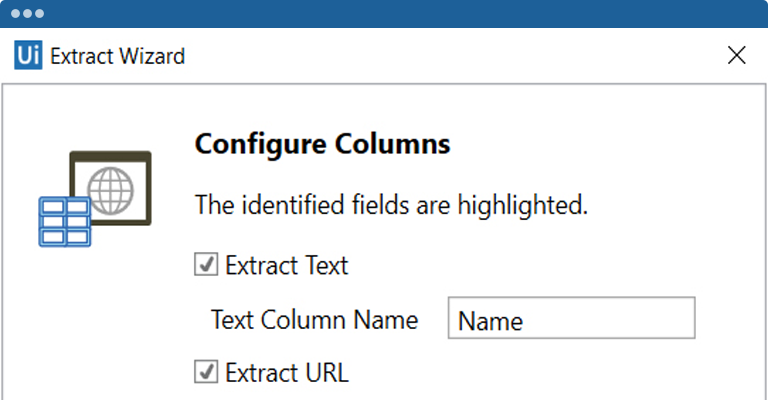Click the empty panel area beside the wizard illustration
Screen dimensions: 768x400
point(100,320)
